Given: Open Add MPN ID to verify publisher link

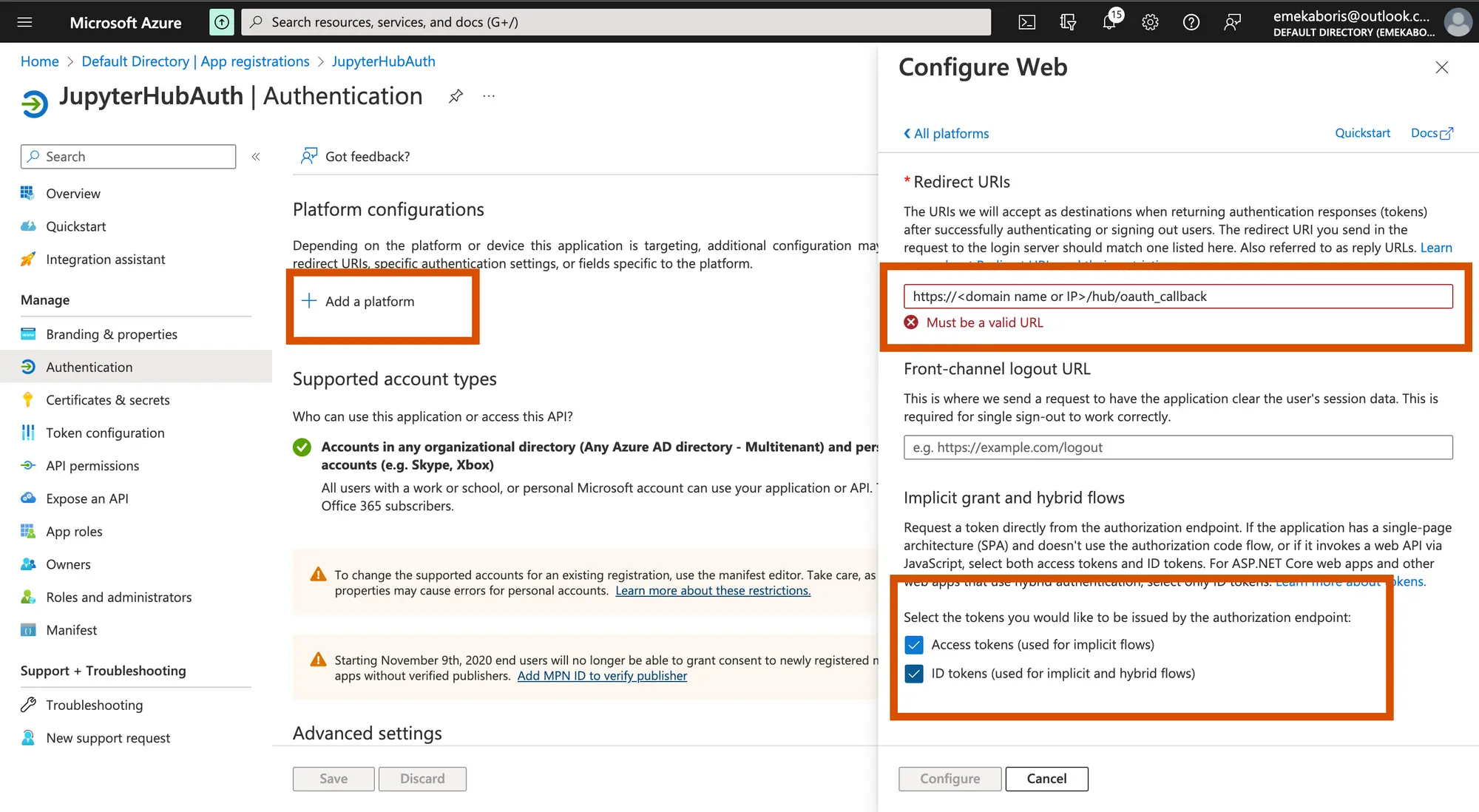Looking at the screenshot, I should point(602,676).
